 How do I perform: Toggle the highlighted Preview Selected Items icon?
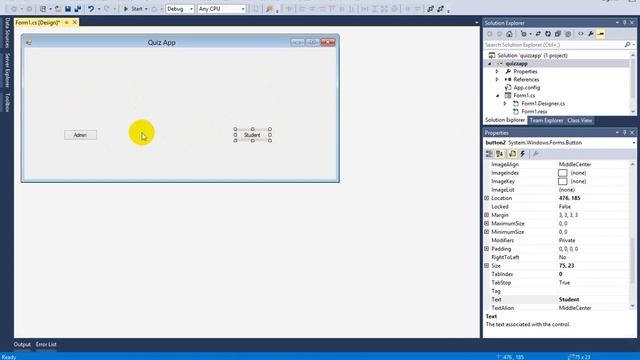[600, 34]
